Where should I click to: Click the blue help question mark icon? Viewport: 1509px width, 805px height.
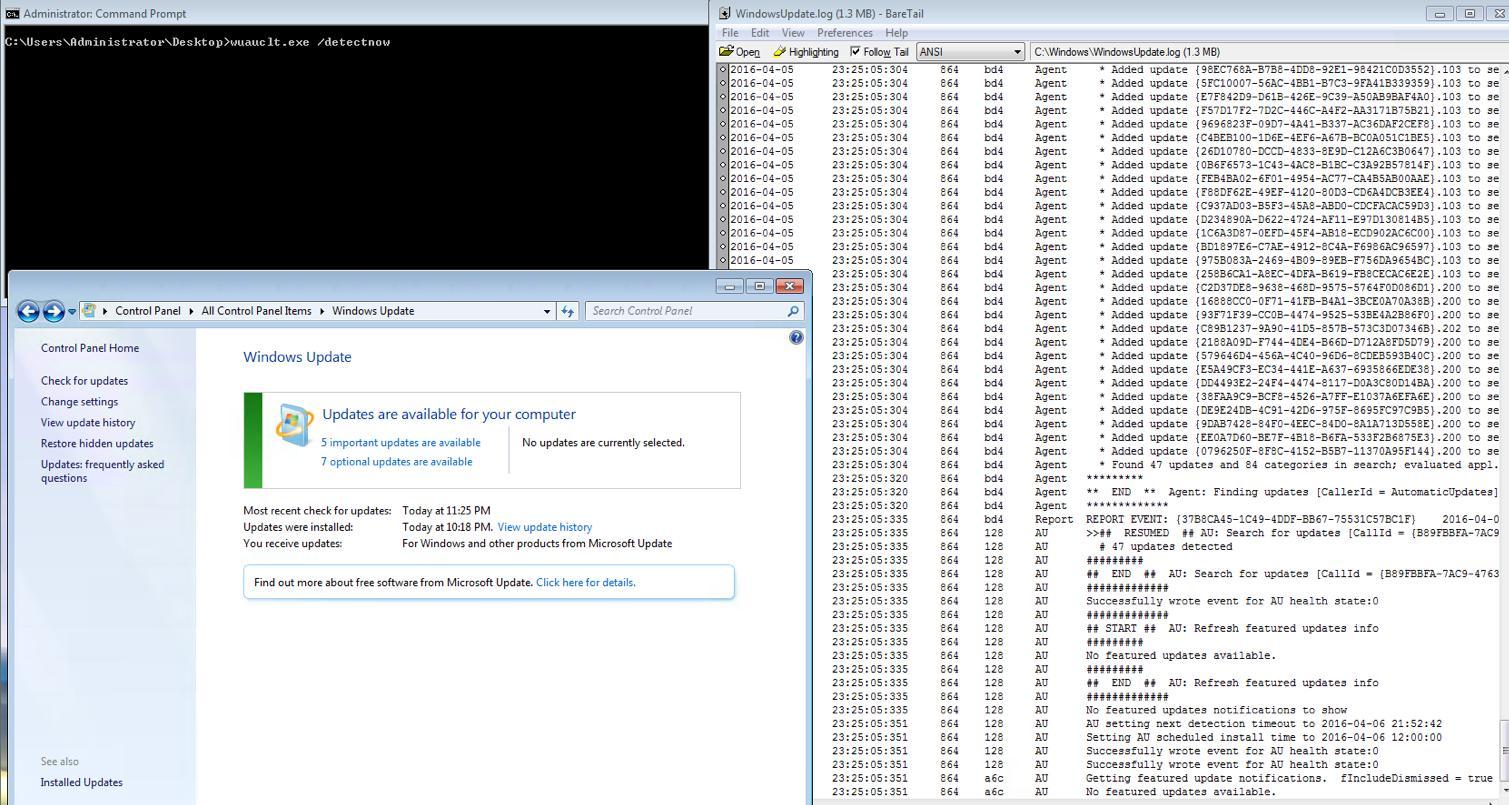[x=796, y=338]
